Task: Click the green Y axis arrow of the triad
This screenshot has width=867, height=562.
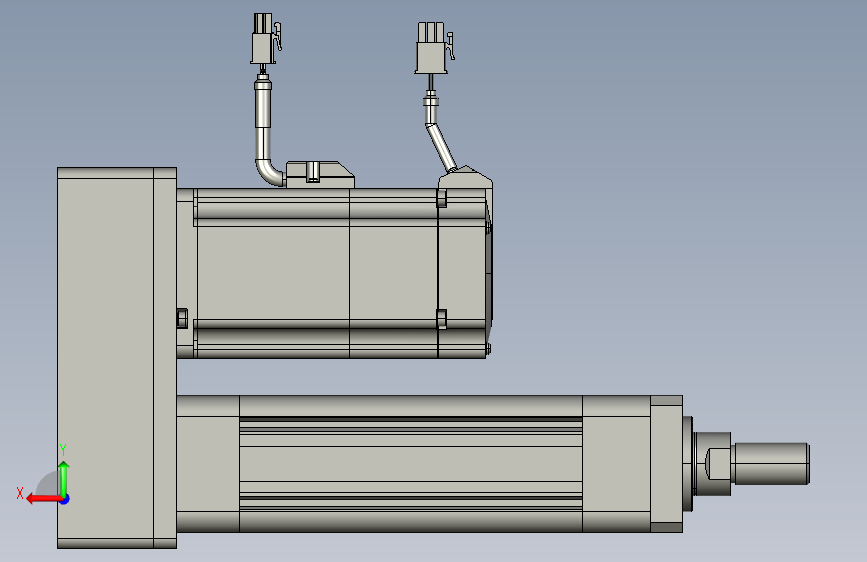Action: point(64,478)
